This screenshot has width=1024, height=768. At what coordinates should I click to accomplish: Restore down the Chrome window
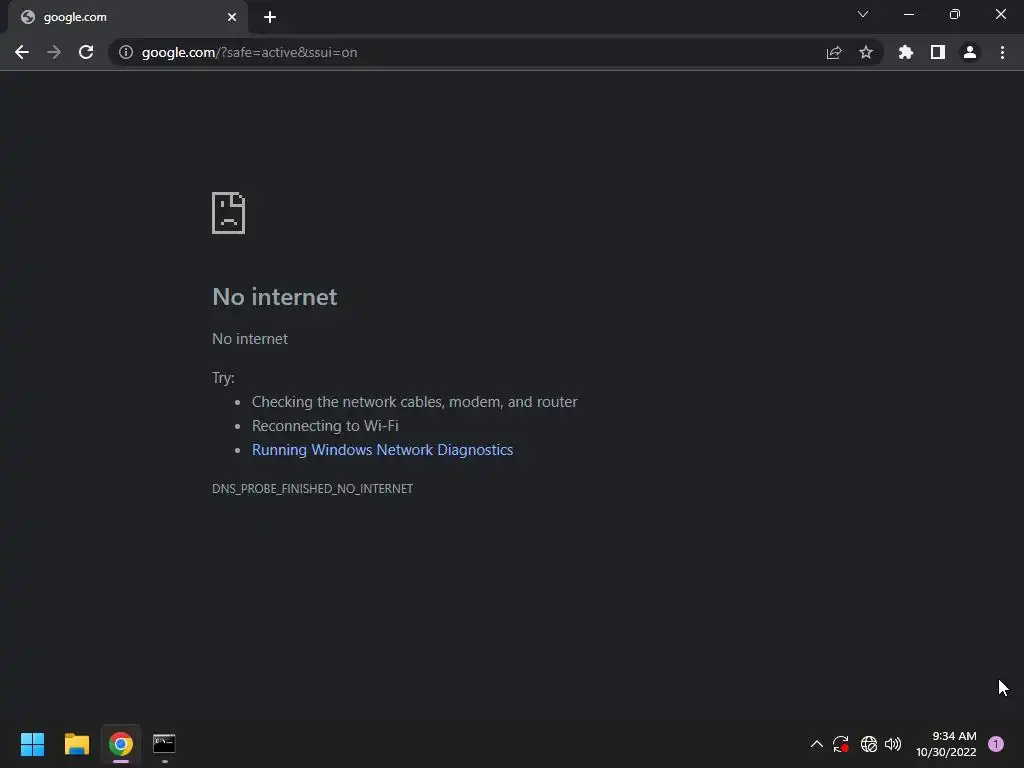[x=955, y=14]
